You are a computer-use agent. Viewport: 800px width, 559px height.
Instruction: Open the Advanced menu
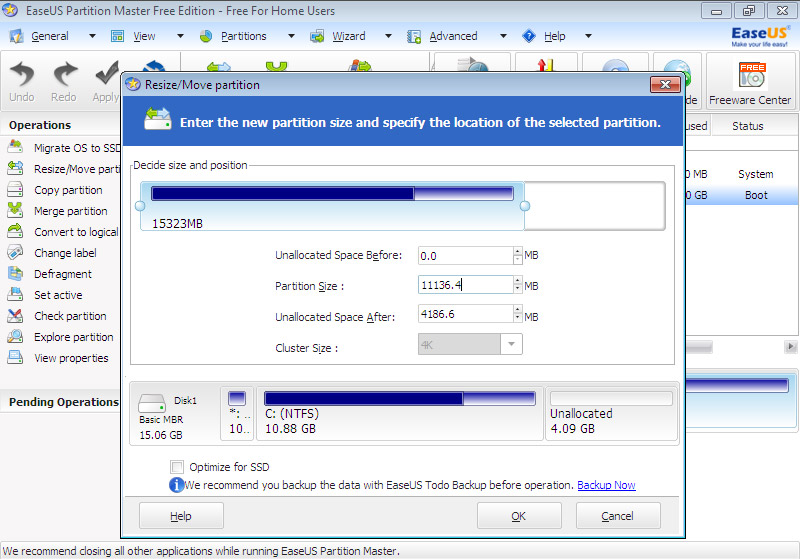[453, 36]
